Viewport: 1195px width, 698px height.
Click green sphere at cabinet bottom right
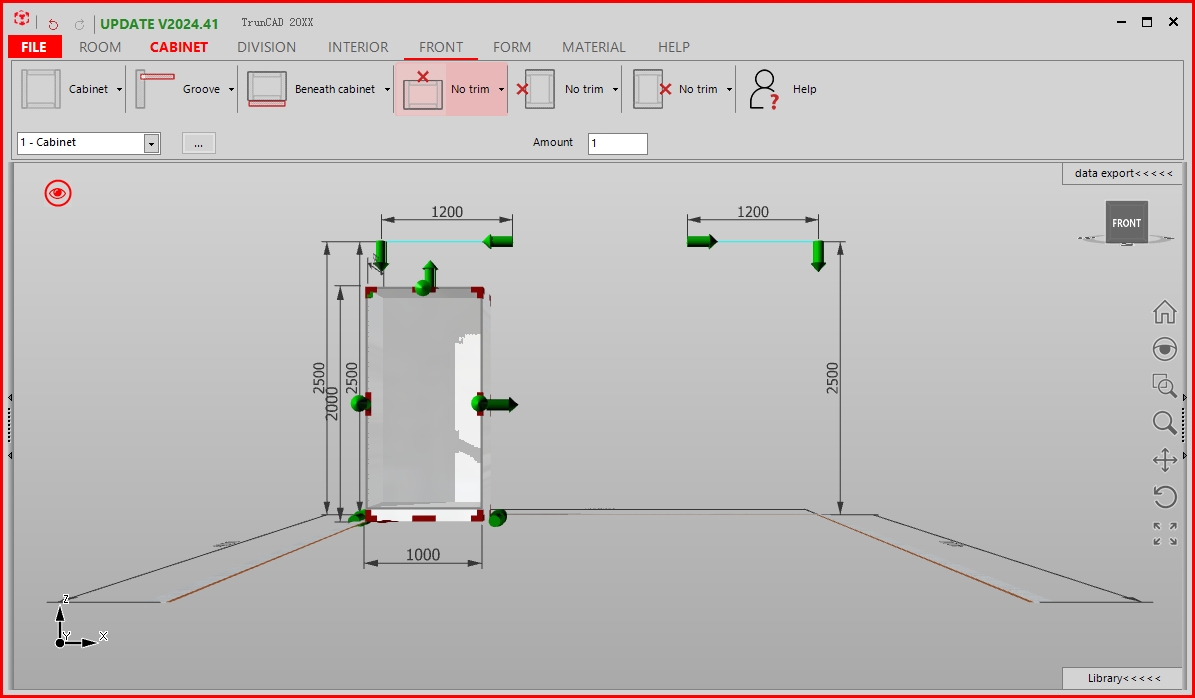(498, 518)
